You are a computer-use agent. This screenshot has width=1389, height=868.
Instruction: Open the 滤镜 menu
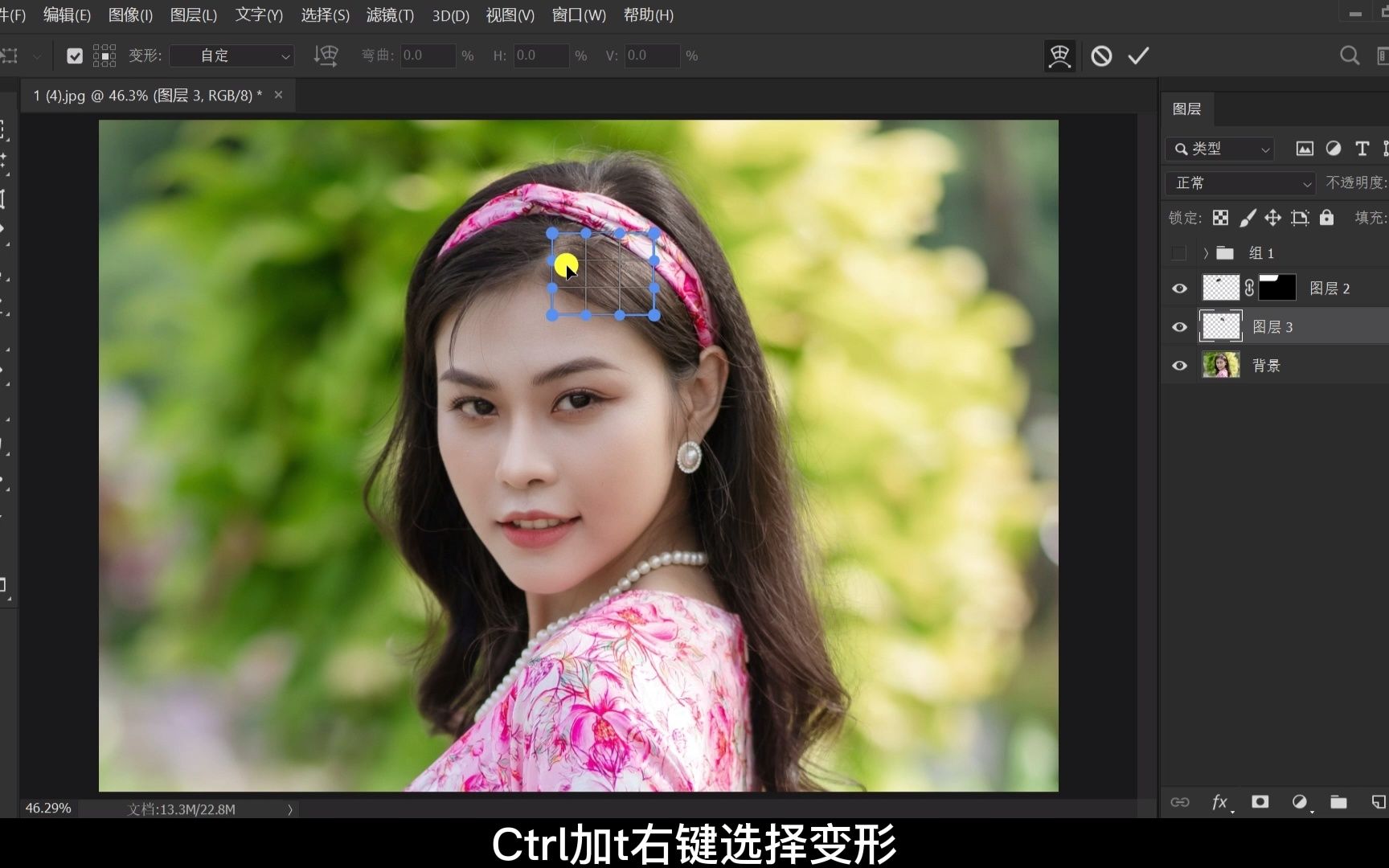point(389,15)
